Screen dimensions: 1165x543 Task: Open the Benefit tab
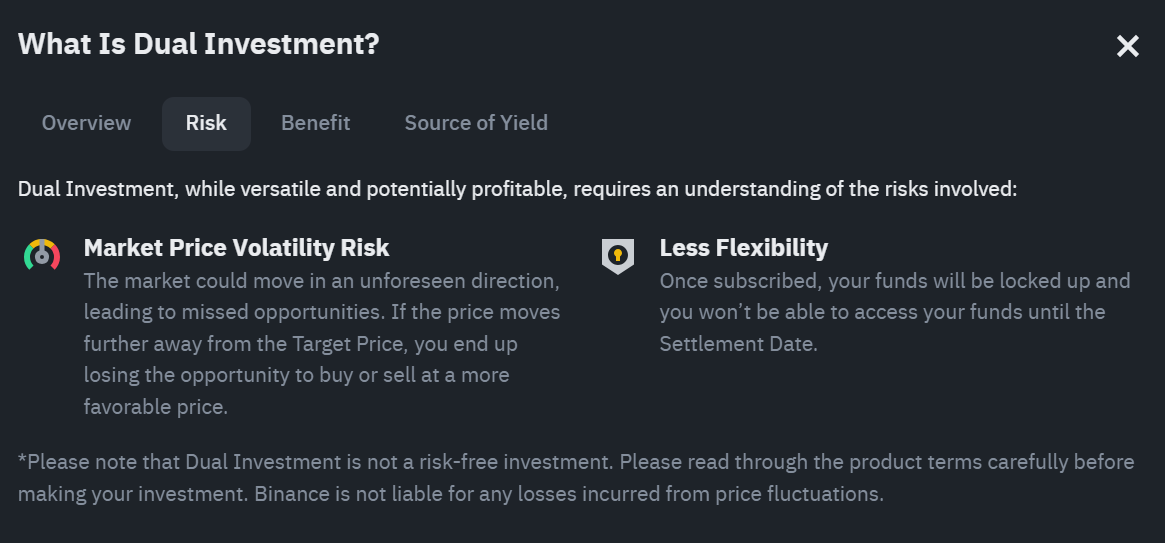315,123
